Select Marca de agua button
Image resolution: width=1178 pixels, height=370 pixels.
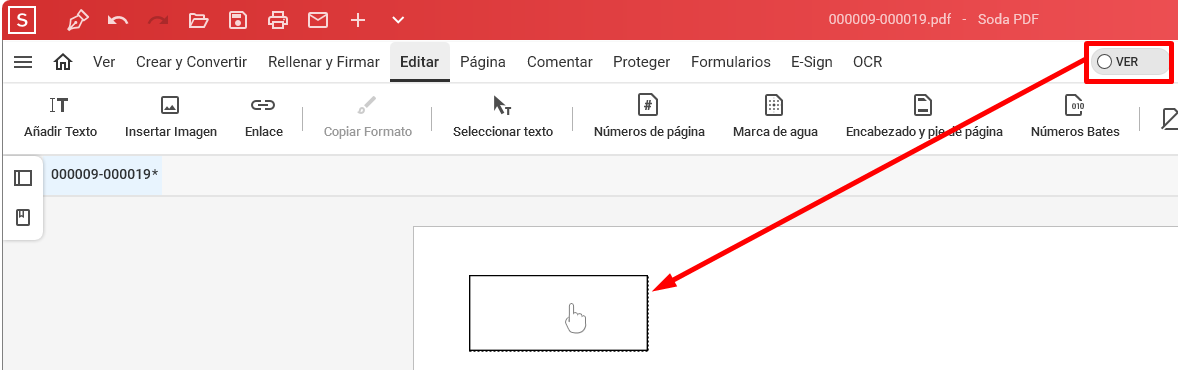coord(775,117)
